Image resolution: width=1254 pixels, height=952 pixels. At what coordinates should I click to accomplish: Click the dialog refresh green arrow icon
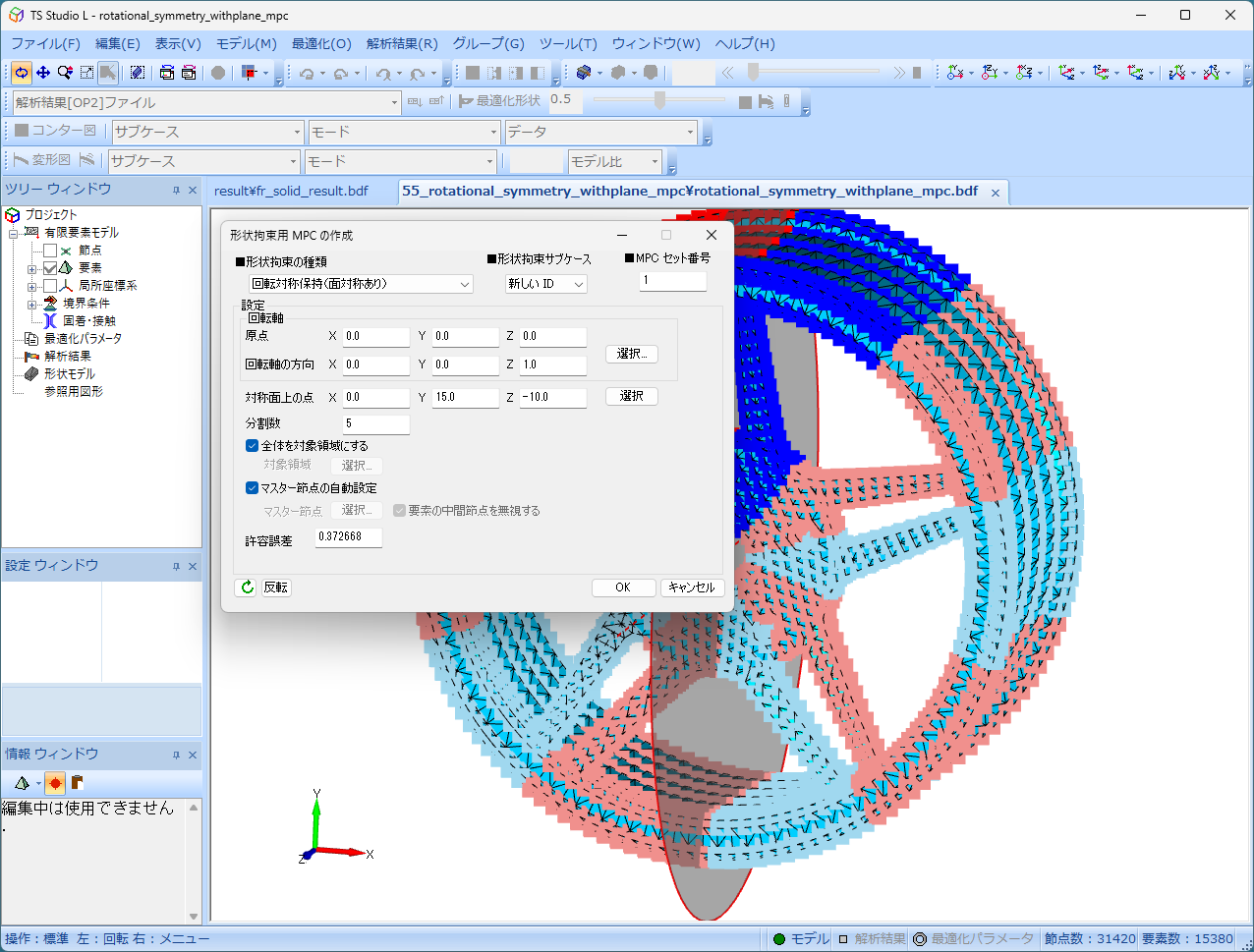pyautogui.click(x=247, y=588)
